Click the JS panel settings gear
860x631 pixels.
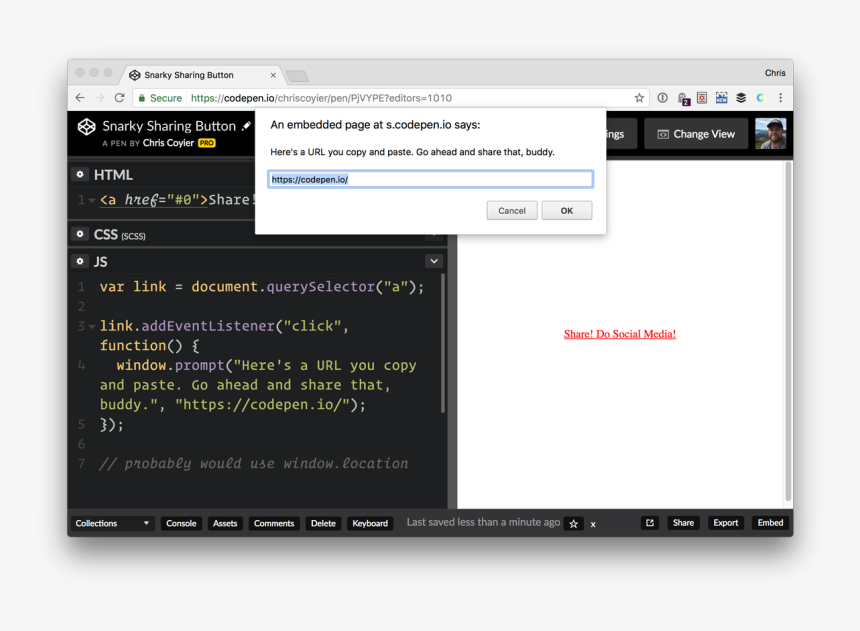80,261
